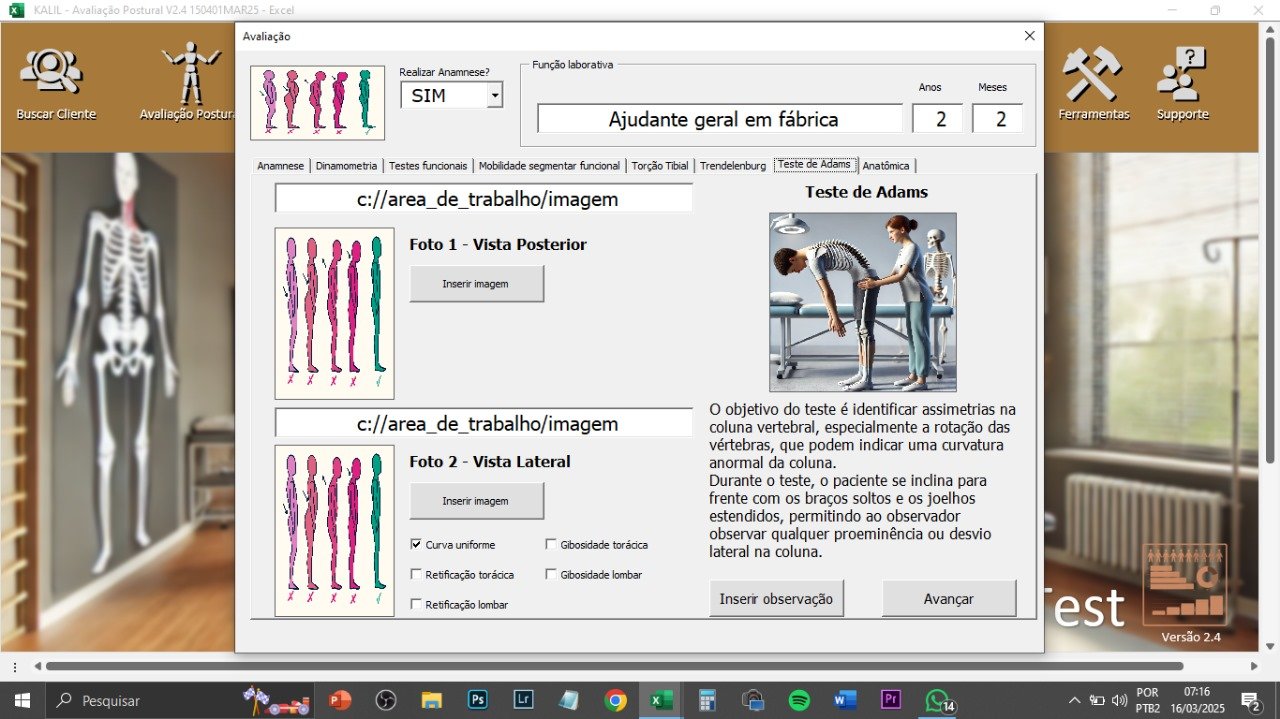
Task: Uncheck the Curva uniforme checkbox
Action: (x=416, y=545)
